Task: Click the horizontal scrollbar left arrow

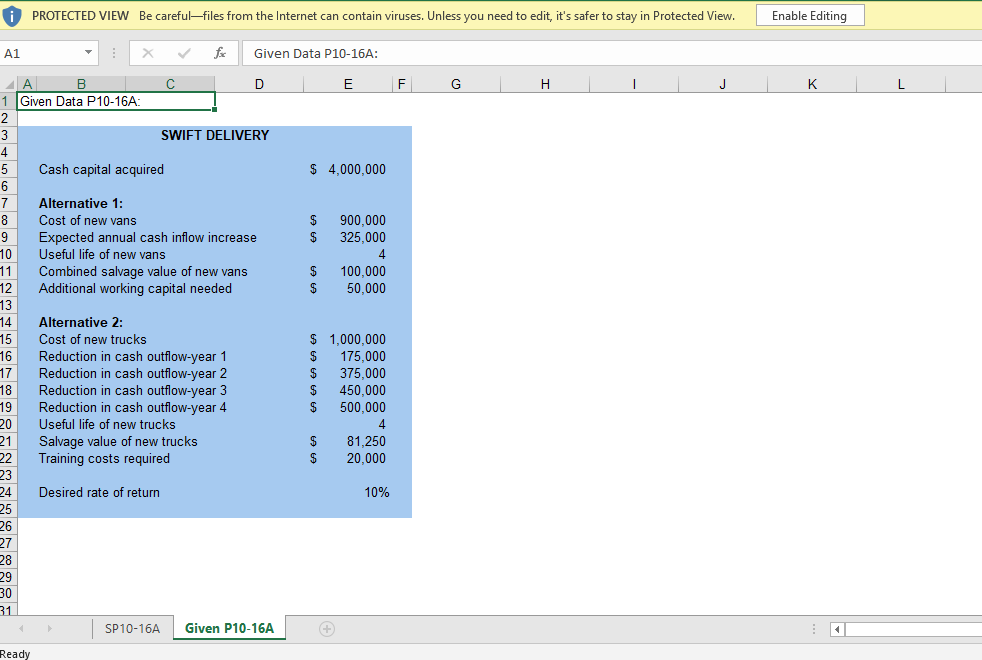Action: click(837, 629)
